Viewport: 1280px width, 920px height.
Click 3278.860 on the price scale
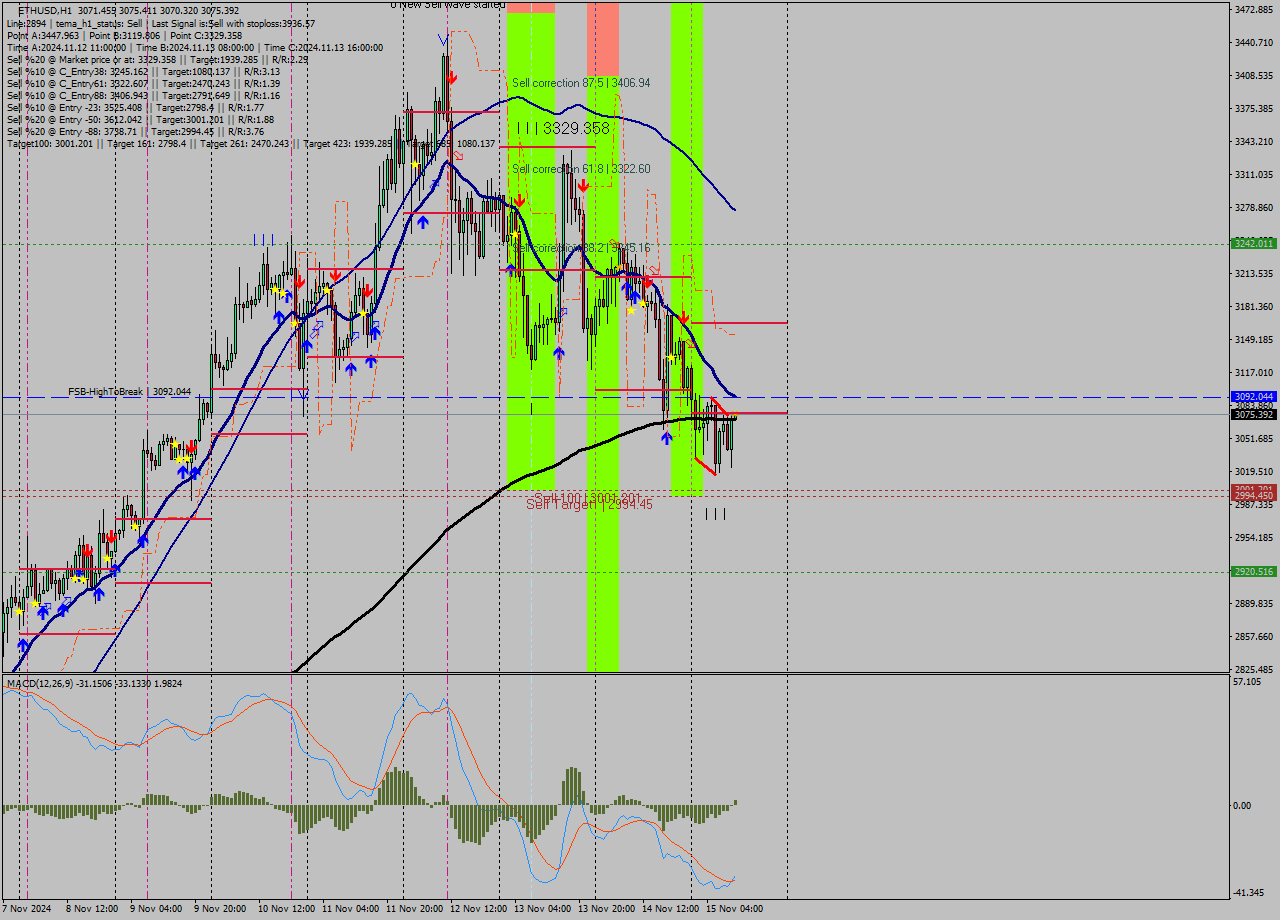click(x=1254, y=208)
